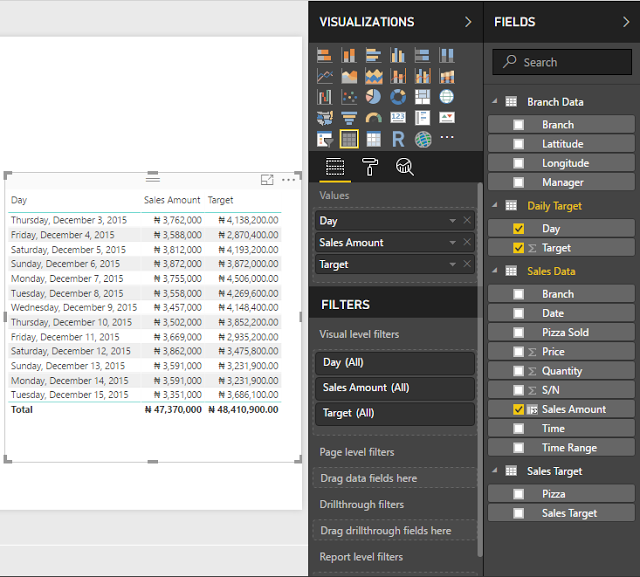Uncheck the Sales Amount field checkbox
Screen dimensions: 640x577
click(518, 409)
